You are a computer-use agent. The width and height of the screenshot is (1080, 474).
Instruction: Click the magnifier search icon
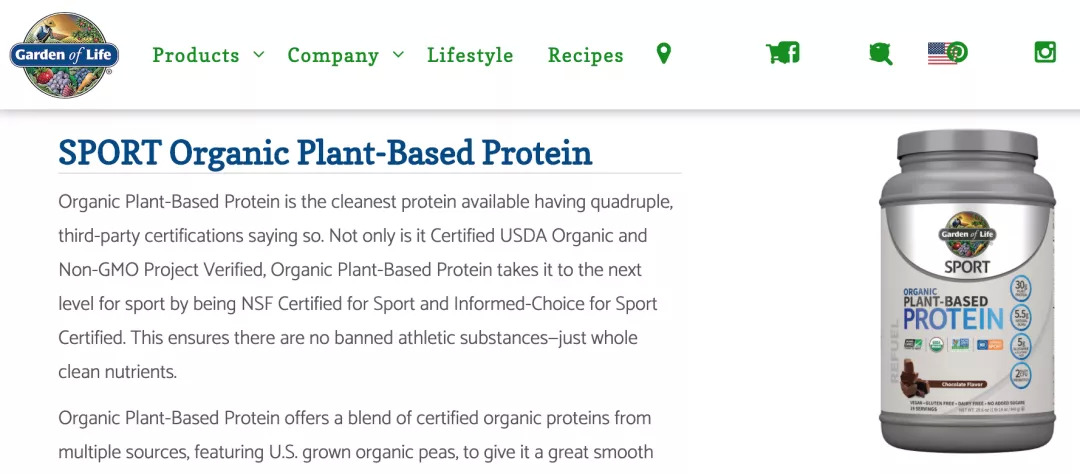point(880,54)
